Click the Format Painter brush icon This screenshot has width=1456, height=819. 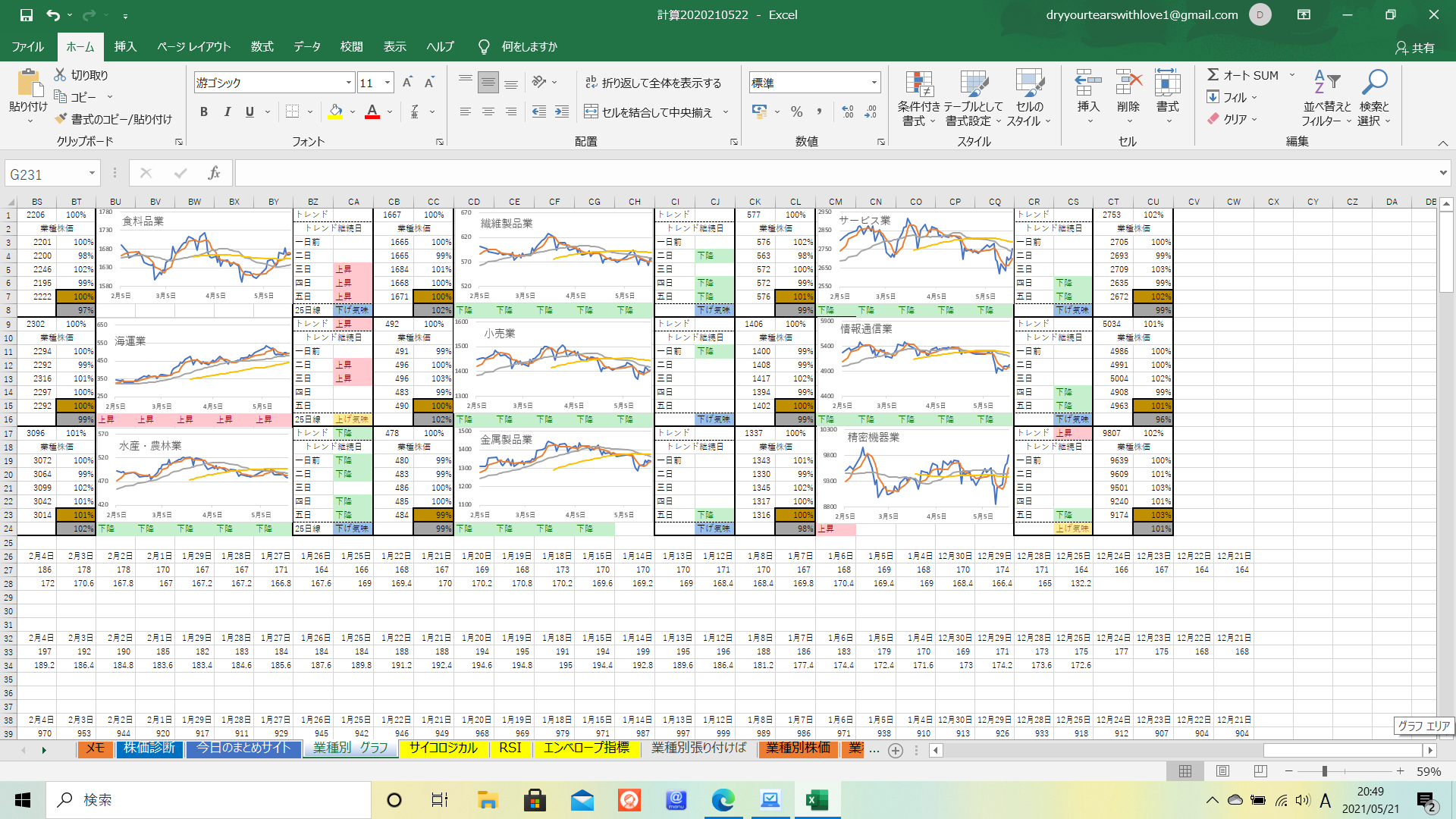coord(61,119)
